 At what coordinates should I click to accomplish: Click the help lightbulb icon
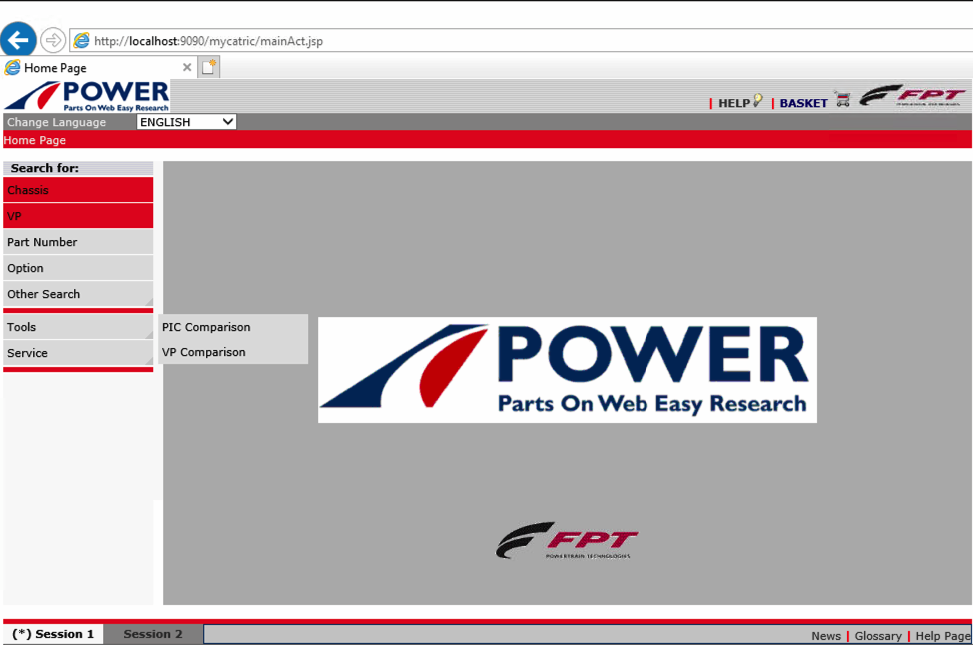[x=758, y=101]
